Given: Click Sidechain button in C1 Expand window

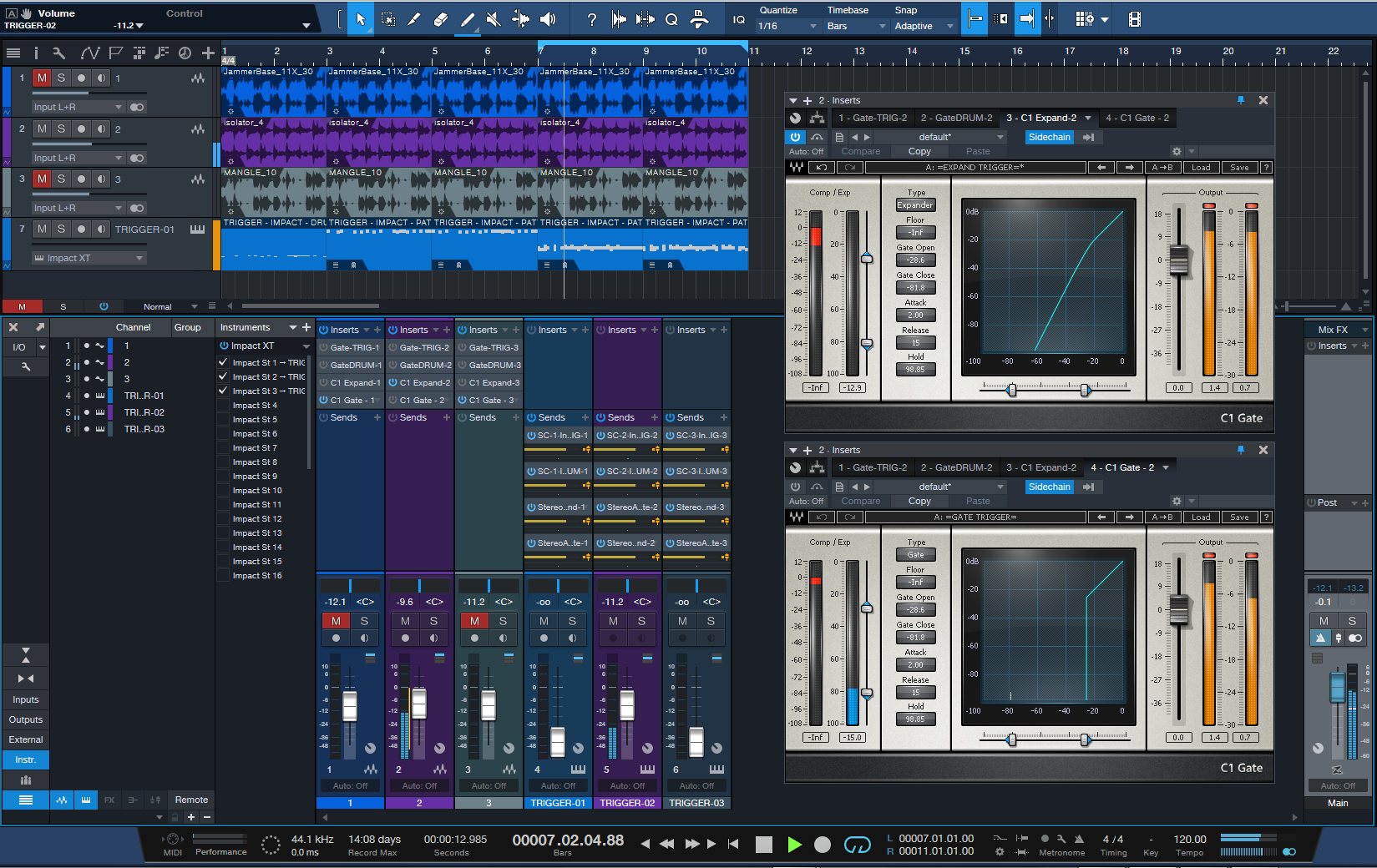Looking at the screenshot, I should (x=1050, y=137).
